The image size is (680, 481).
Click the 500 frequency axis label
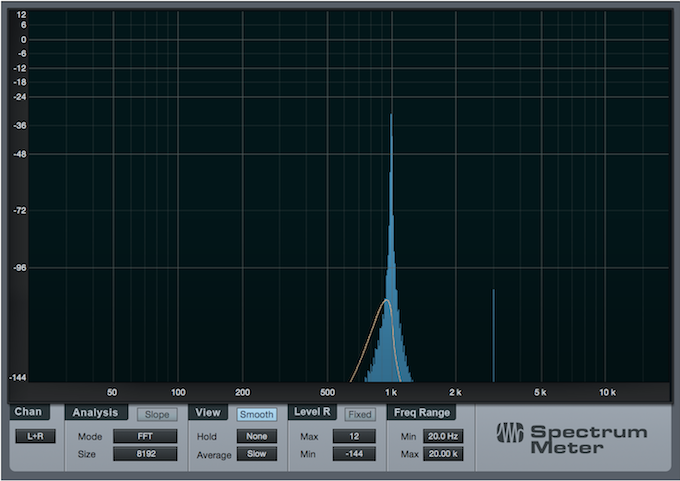[327, 393]
